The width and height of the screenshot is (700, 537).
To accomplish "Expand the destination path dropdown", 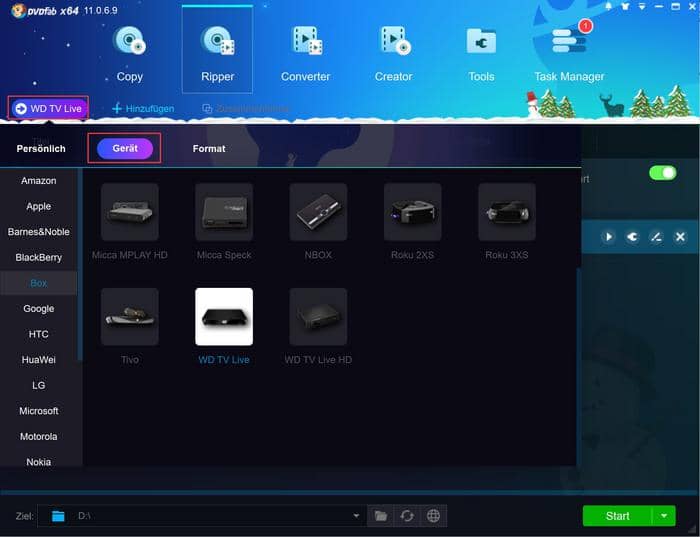I will coord(356,516).
